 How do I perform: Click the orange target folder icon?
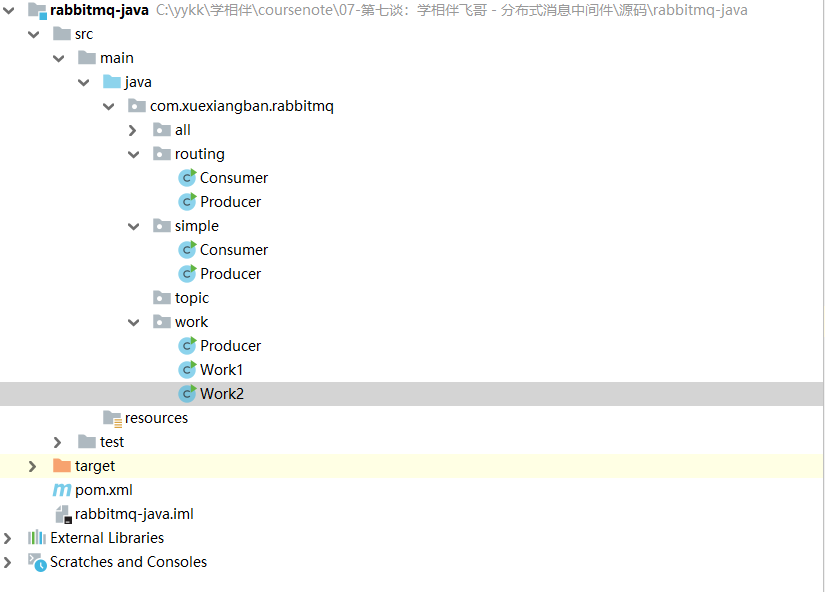[x=62, y=466]
